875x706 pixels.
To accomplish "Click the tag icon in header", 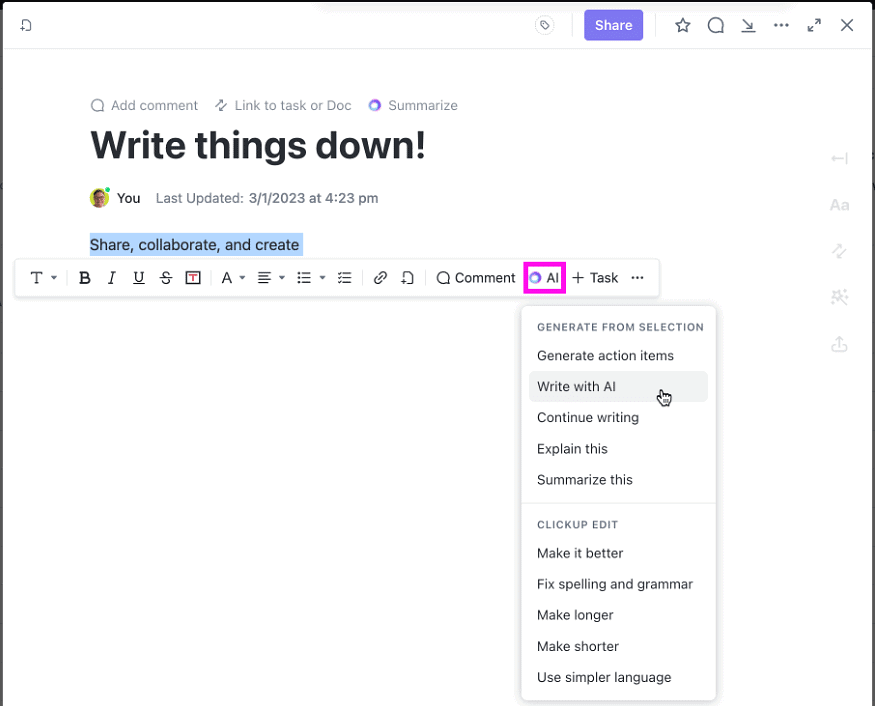I will 544,26.
